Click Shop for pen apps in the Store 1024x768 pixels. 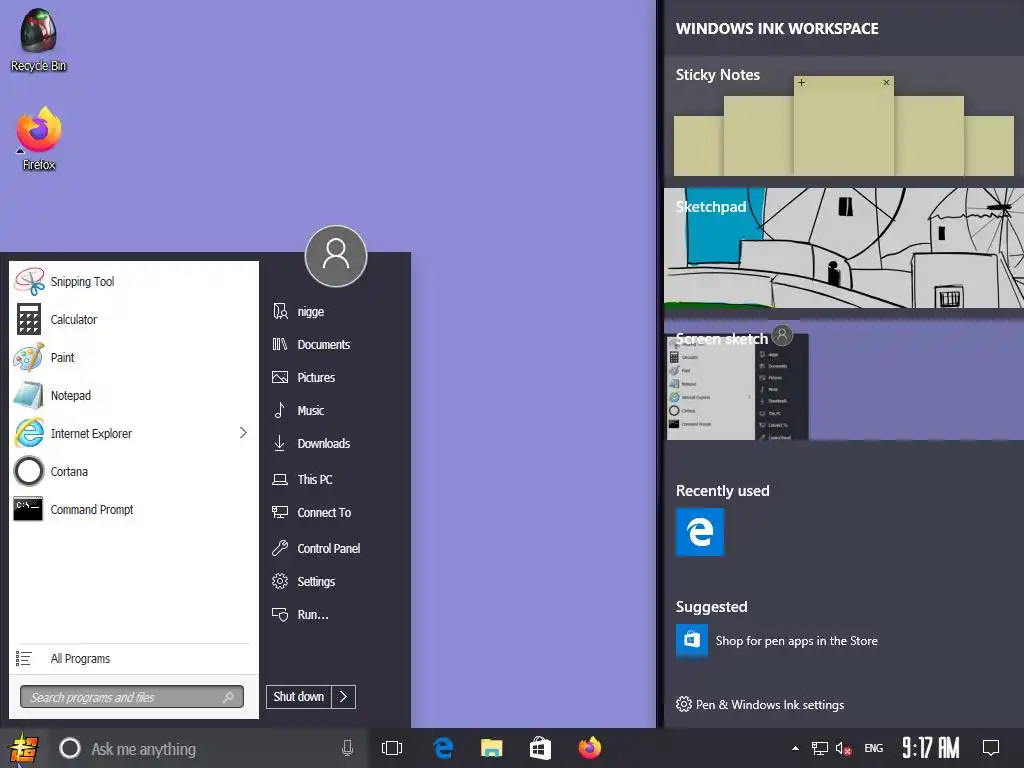click(x=796, y=641)
